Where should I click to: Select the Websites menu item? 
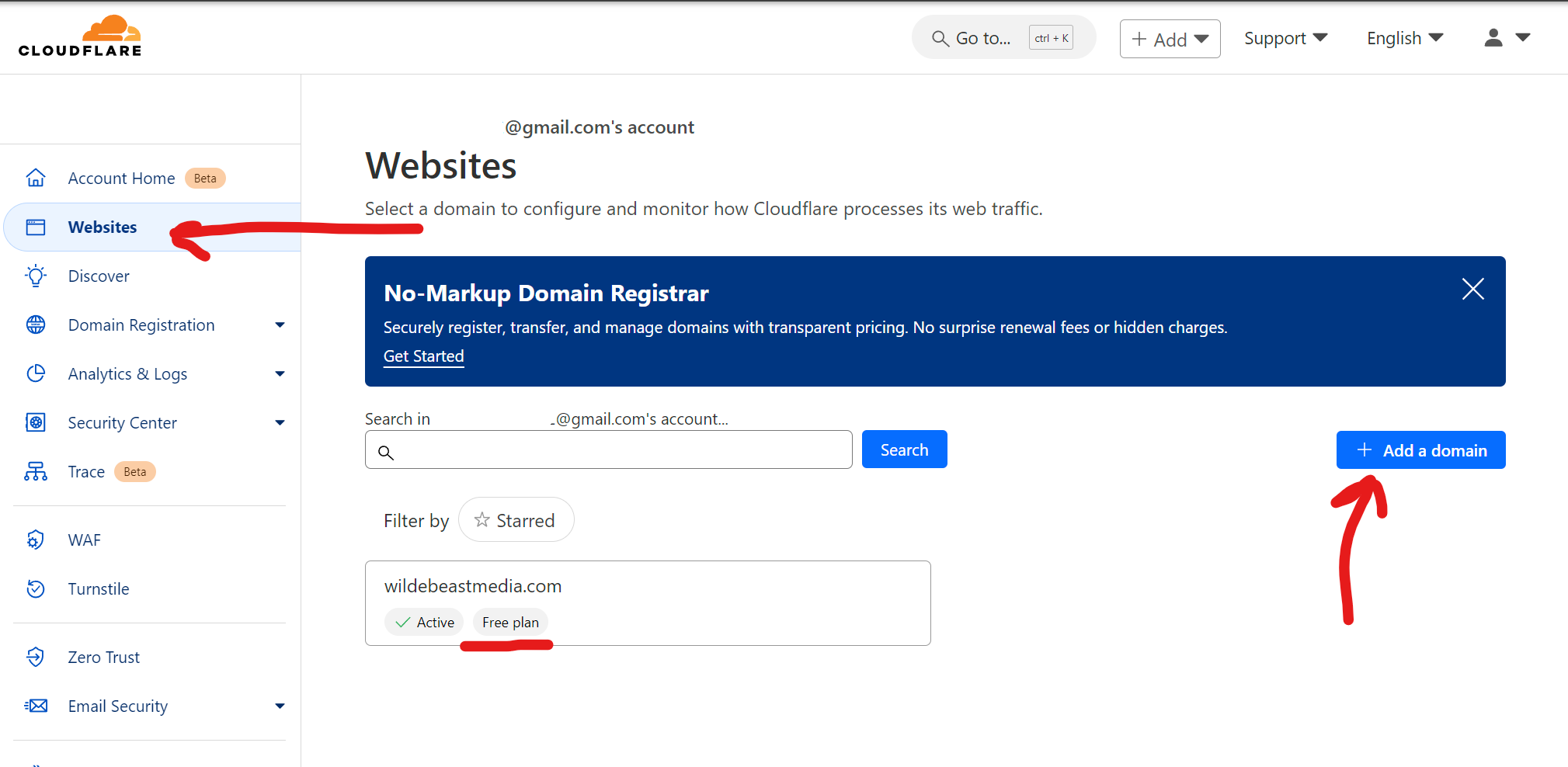point(103,227)
